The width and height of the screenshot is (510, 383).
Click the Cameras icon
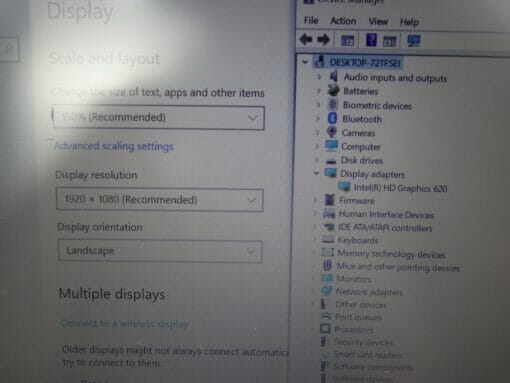(x=332, y=132)
